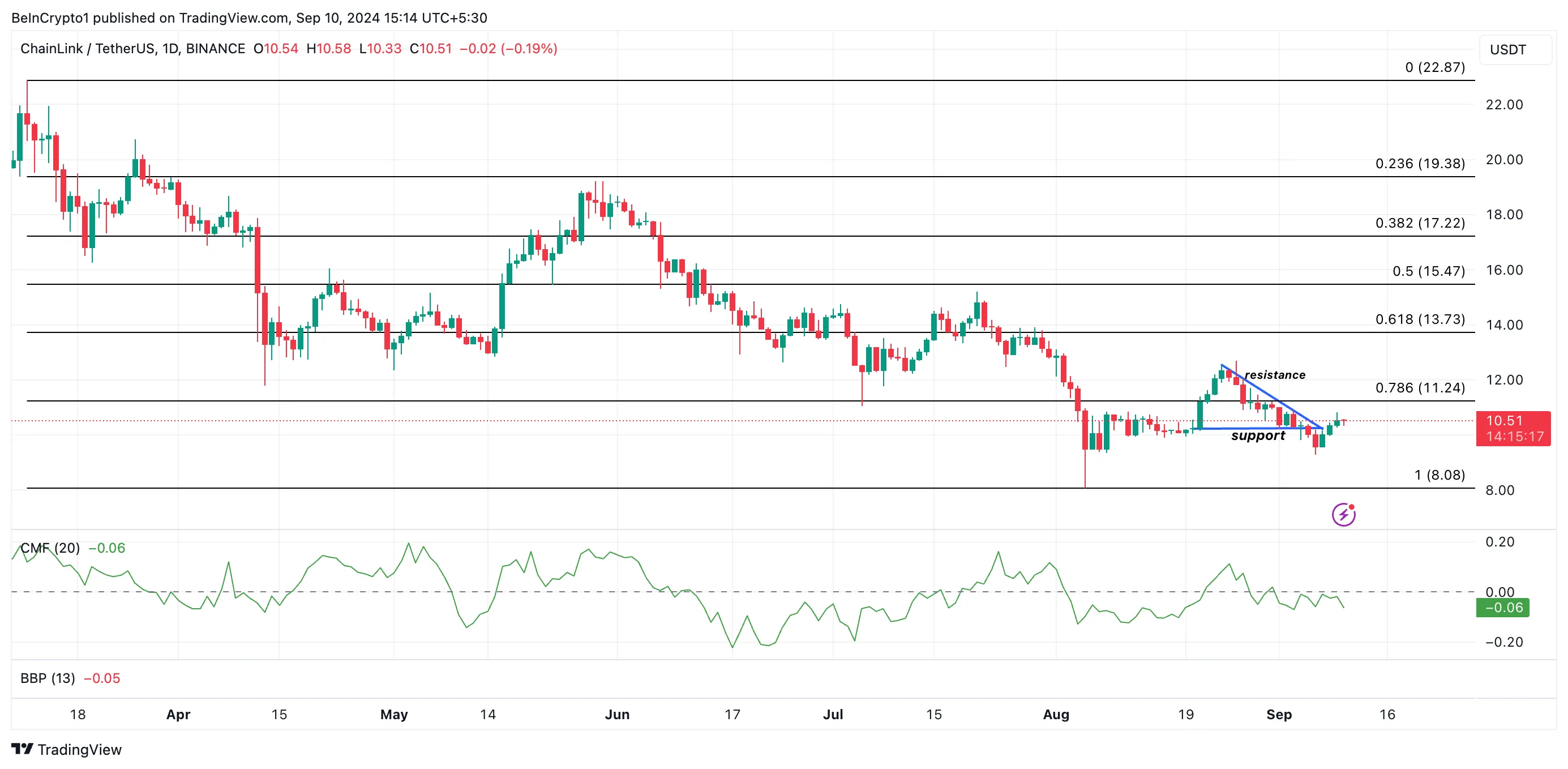Click the TradingView logo icon at bottom
This screenshot has width=1568, height=769.
click(x=23, y=749)
